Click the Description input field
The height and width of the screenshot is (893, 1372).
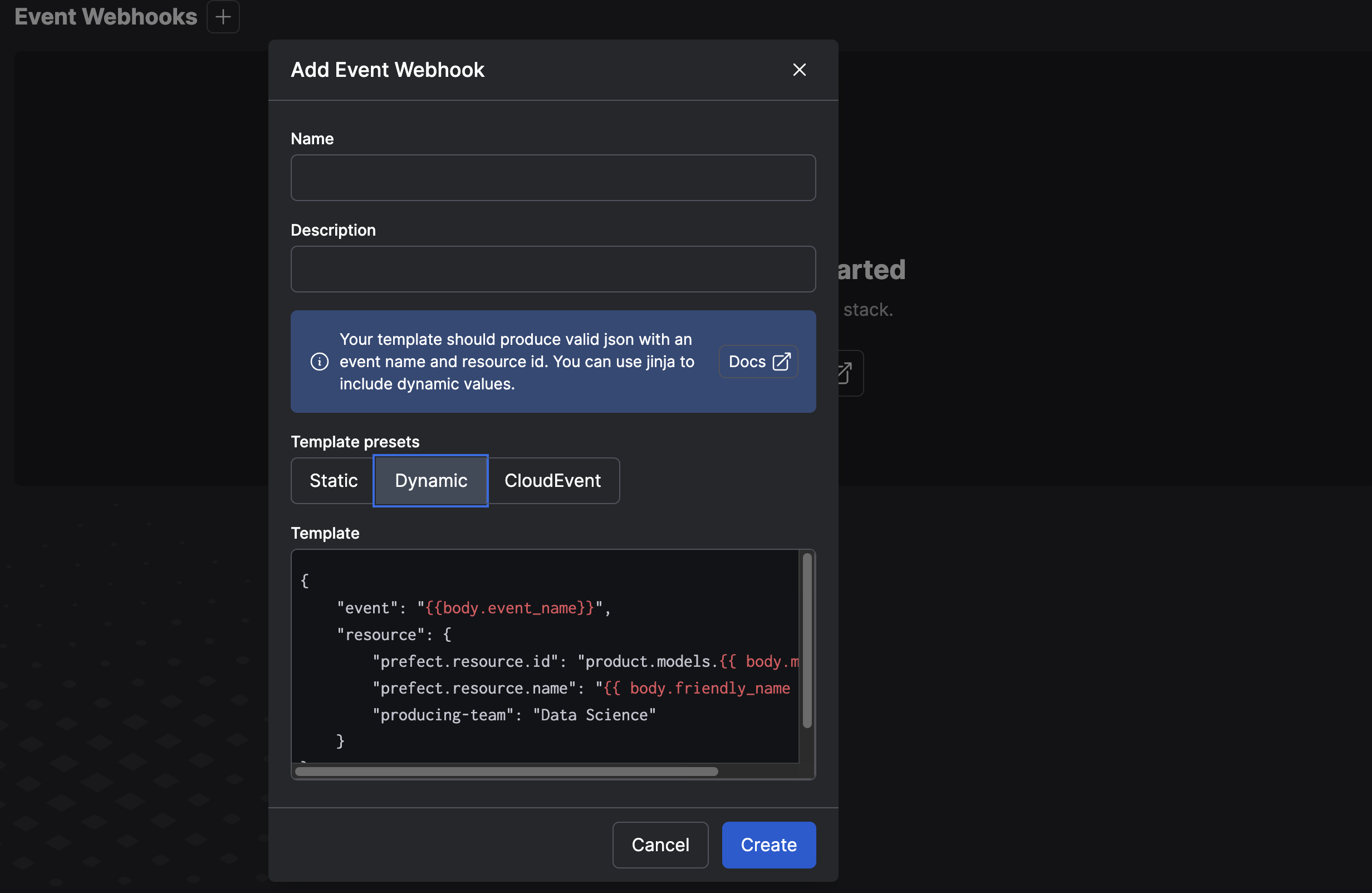tap(553, 269)
